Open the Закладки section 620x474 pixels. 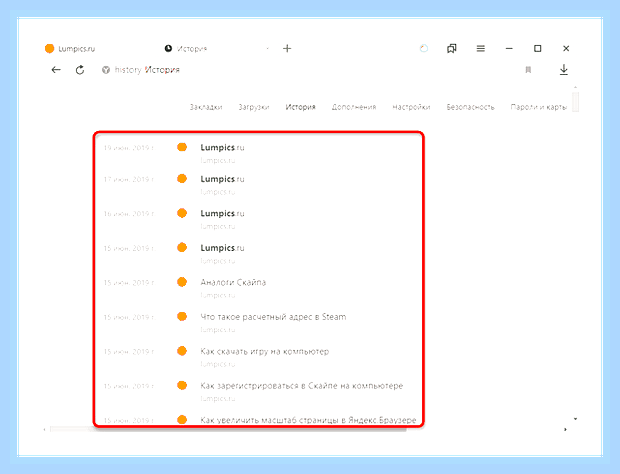206,107
